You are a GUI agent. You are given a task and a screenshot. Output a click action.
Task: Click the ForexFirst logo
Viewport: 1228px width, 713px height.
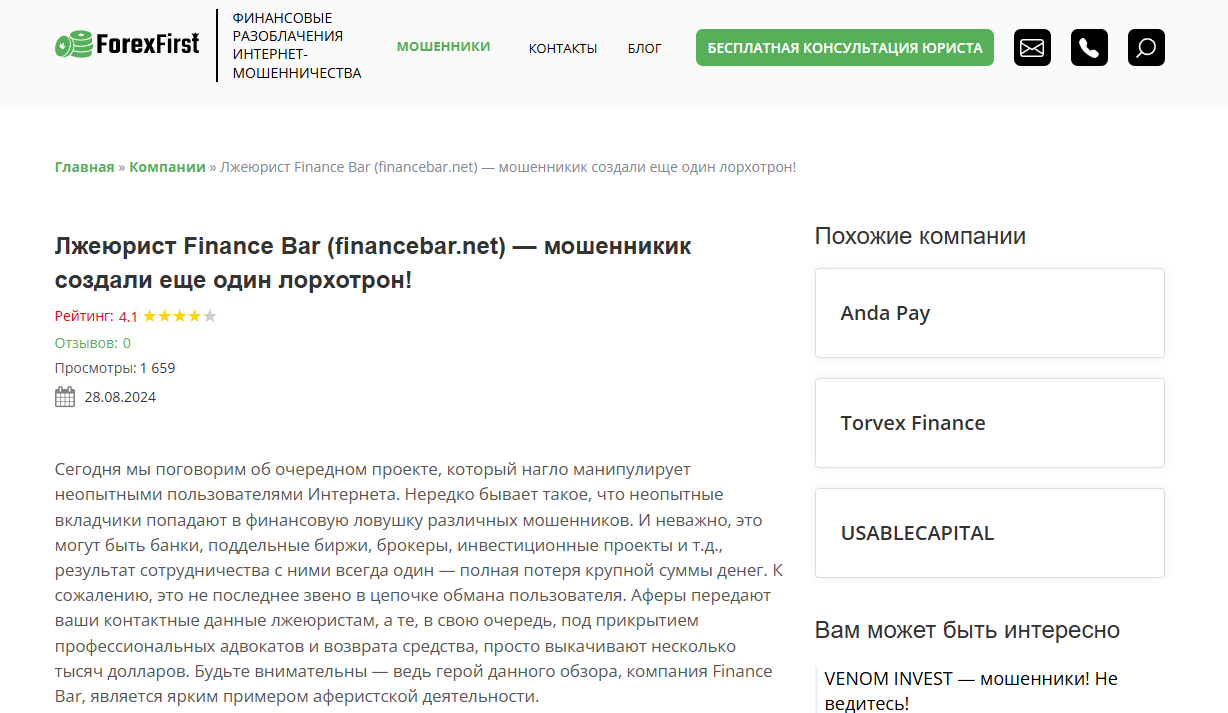point(127,45)
